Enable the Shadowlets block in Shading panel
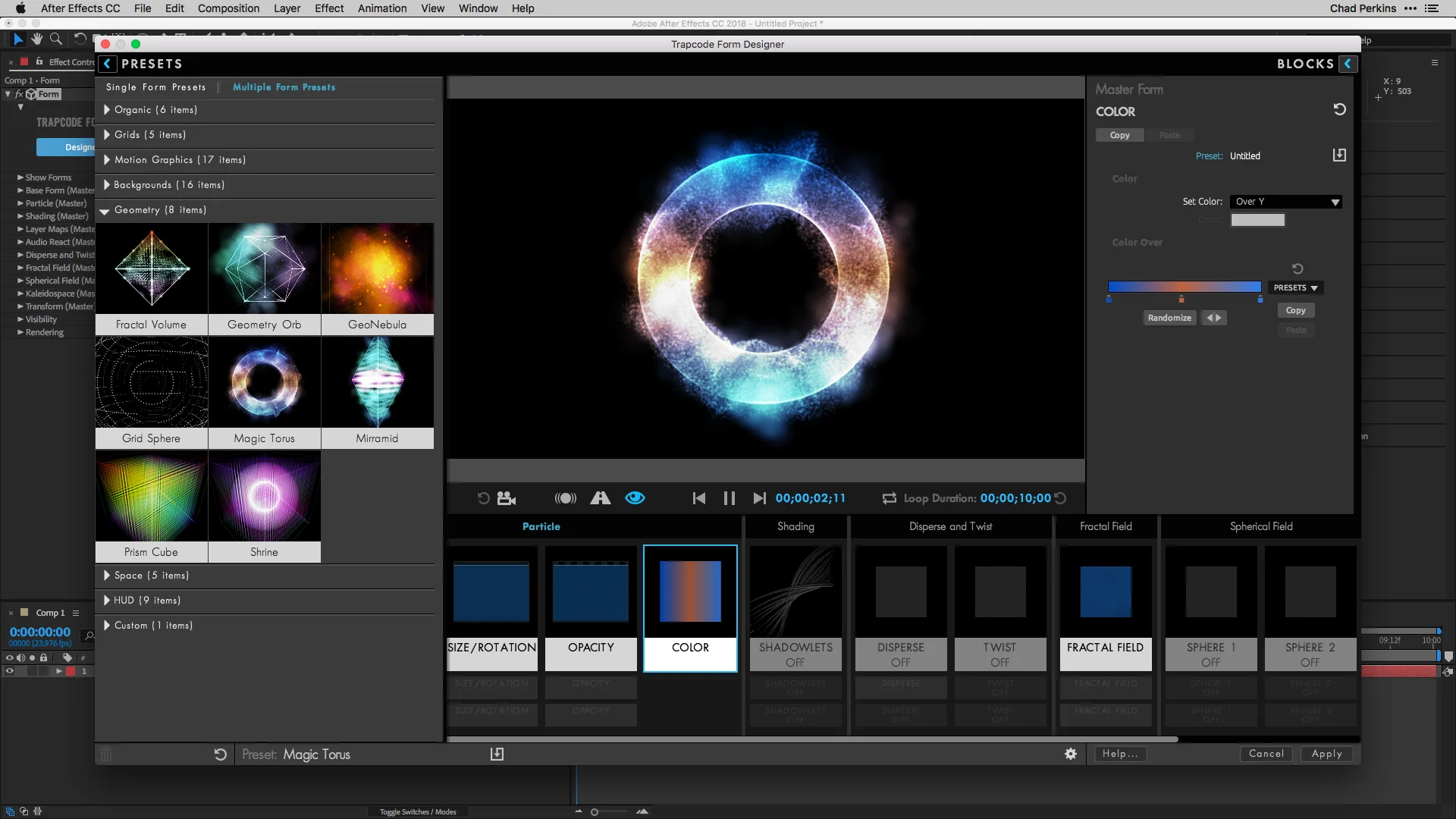Viewport: 1456px width, 819px height. [795, 654]
